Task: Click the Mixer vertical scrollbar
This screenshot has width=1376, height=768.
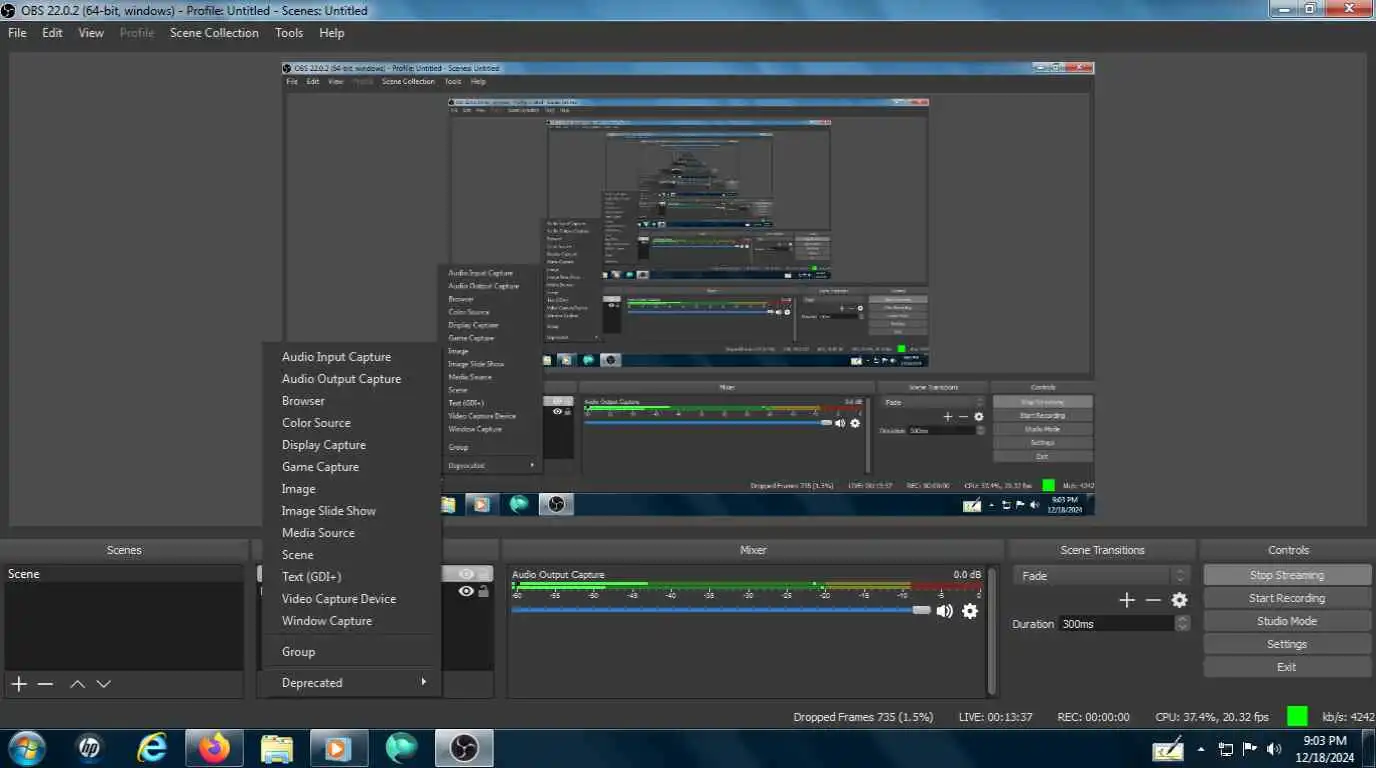Action: coord(992,631)
